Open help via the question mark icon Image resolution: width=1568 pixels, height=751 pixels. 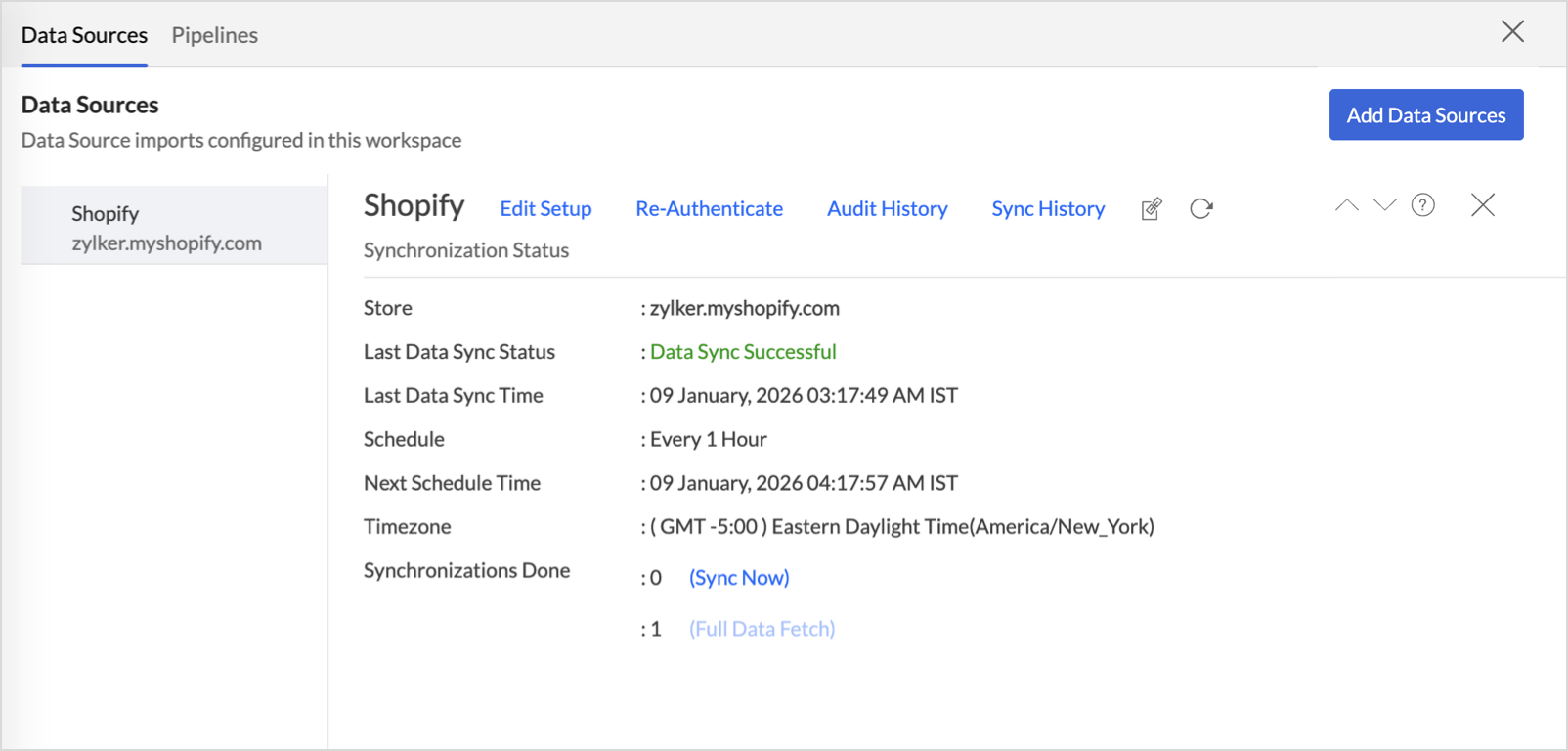click(x=1423, y=205)
